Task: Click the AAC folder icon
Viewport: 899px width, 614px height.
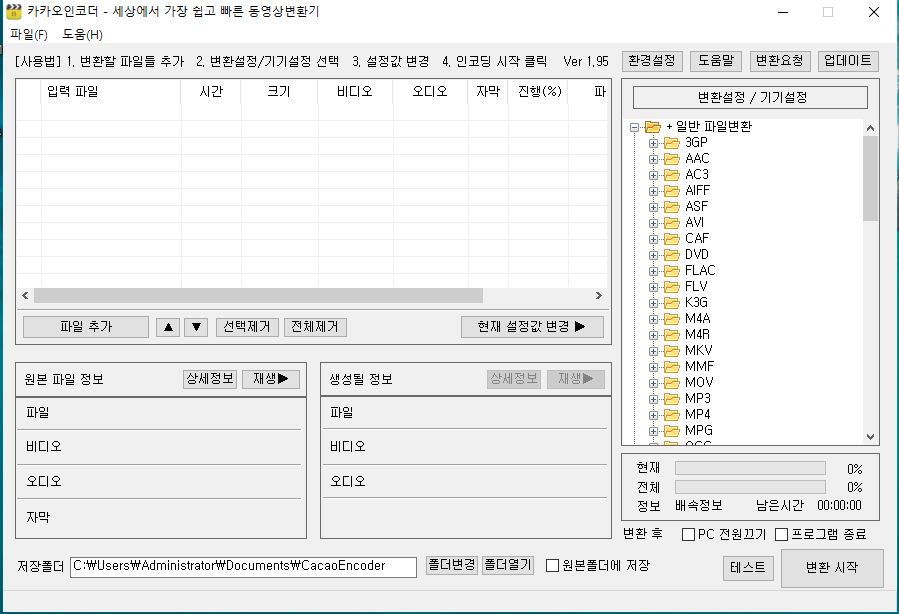Action: pos(671,159)
